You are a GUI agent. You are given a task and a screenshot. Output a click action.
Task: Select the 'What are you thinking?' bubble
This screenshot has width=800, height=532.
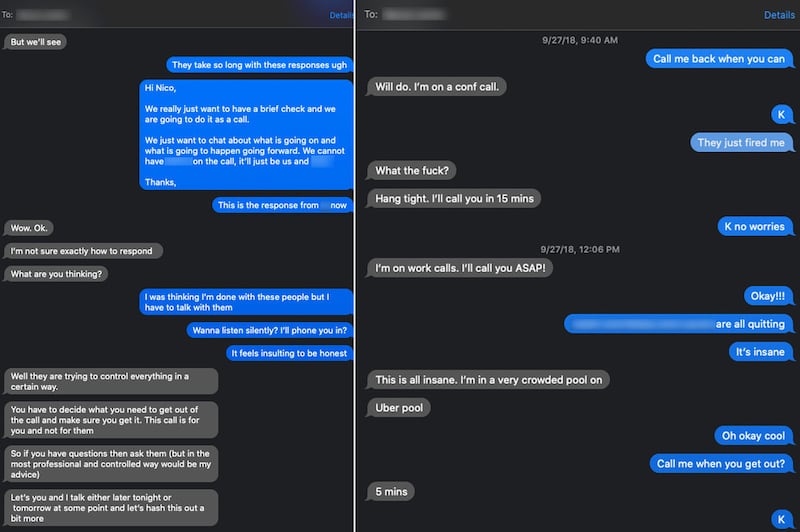(56, 274)
